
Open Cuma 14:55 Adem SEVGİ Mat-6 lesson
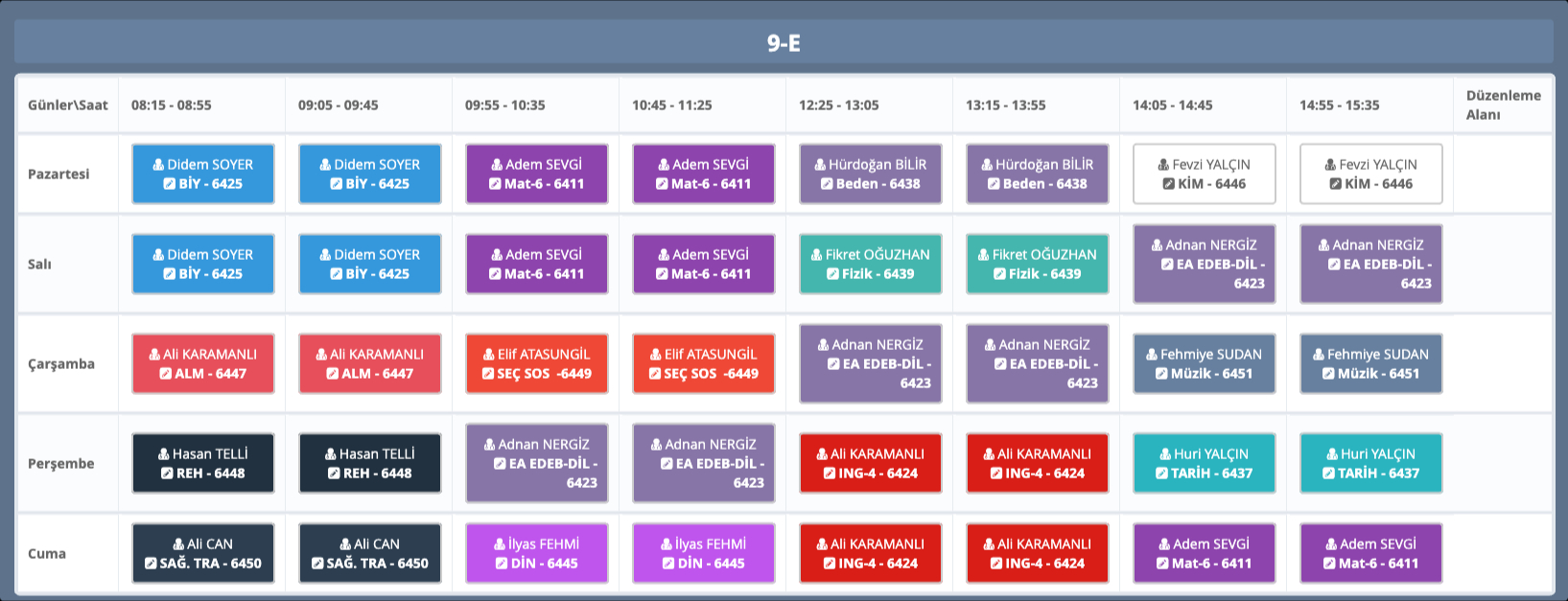tap(1371, 554)
